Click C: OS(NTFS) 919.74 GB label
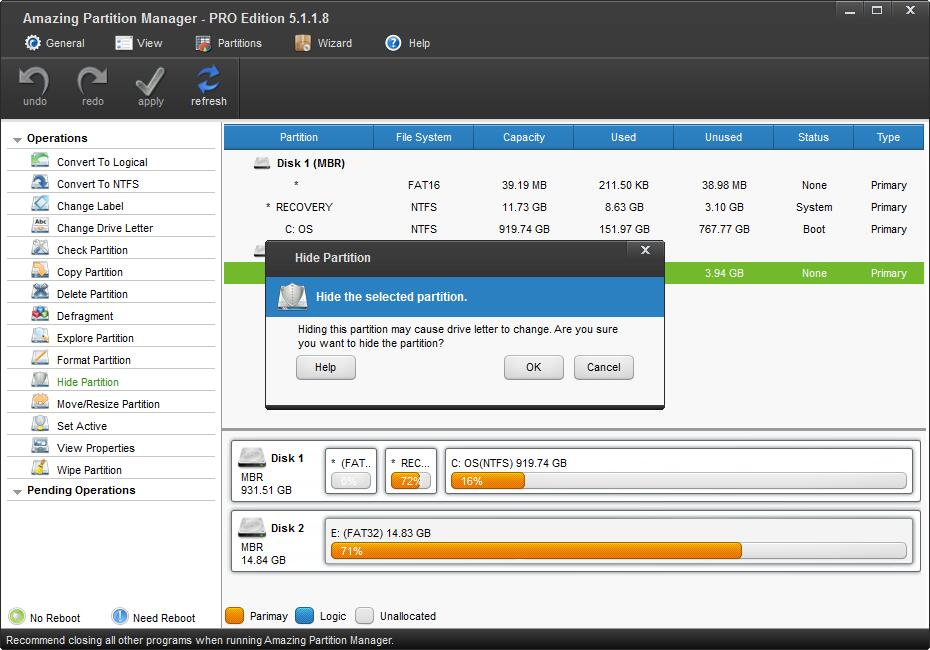930x650 pixels. (x=508, y=463)
